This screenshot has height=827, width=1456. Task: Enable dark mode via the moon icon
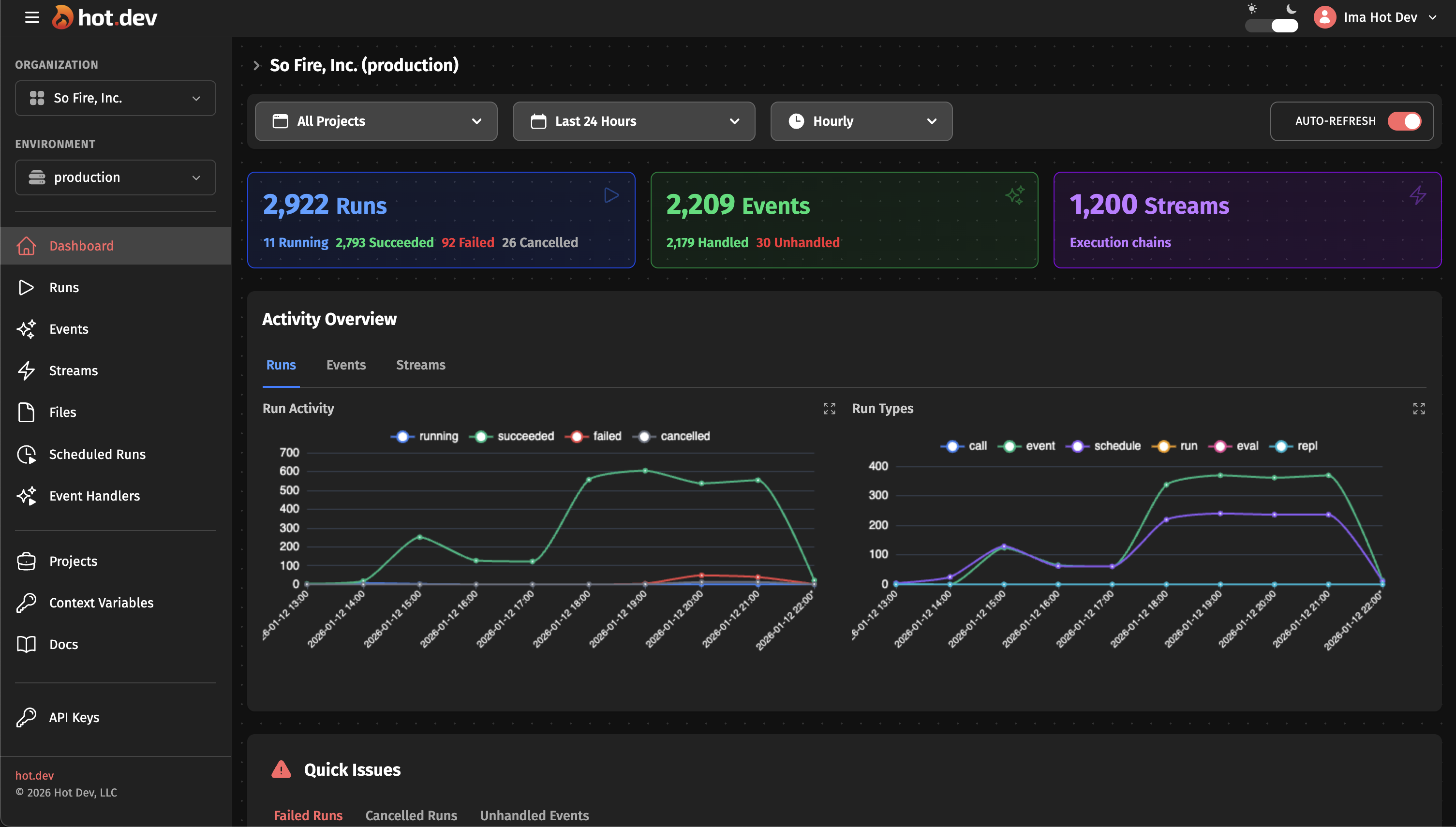1292,9
